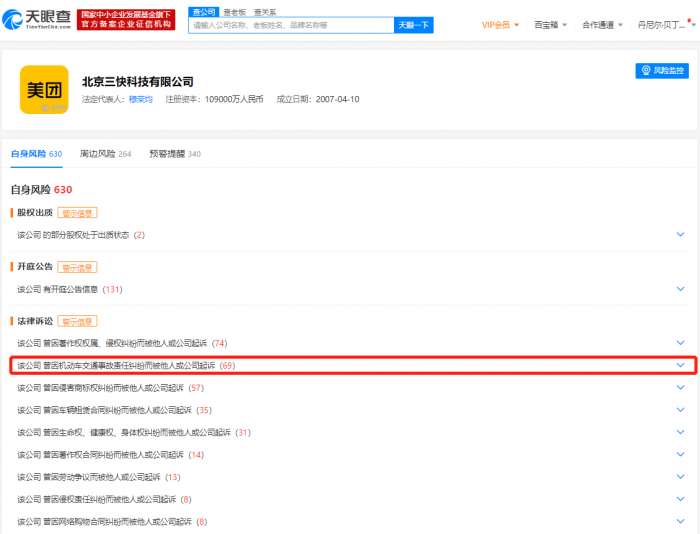Expand the equity pledge row (2)
Screen dimensions: 700x534
680,234
